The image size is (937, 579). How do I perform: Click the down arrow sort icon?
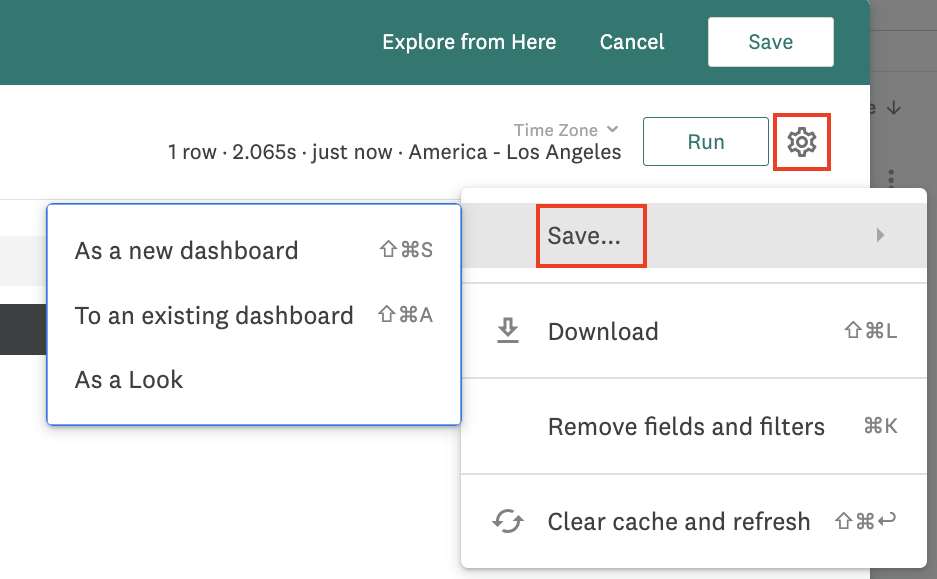coord(893,107)
